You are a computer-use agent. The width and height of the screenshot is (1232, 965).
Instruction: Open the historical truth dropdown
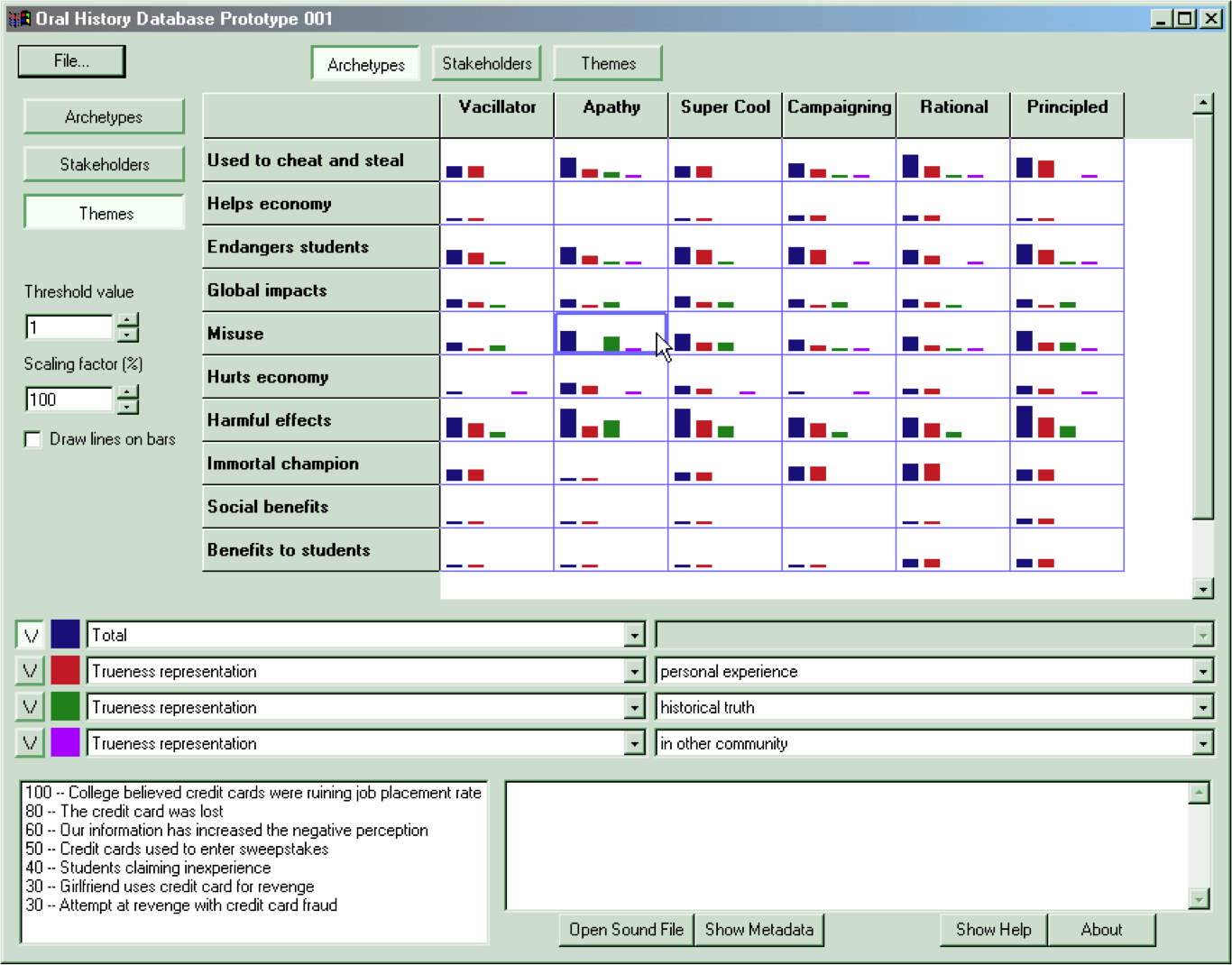pyautogui.click(x=1202, y=708)
